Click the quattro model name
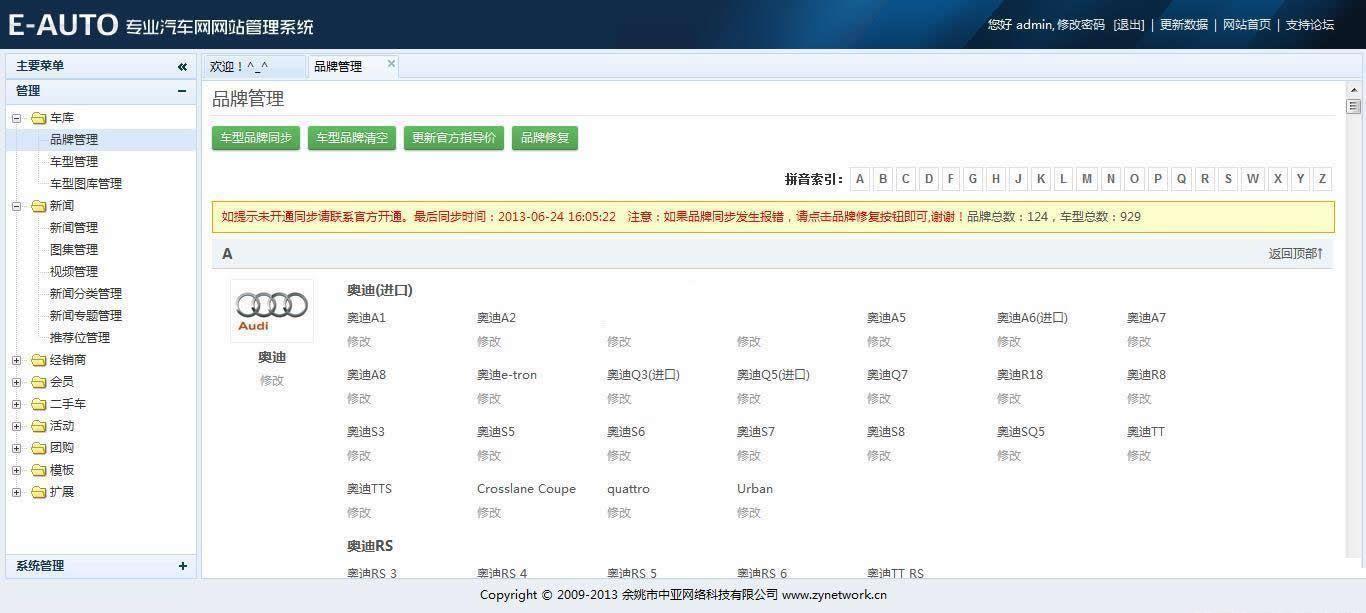This screenshot has height=613, width=1366. tap(628, 489)
